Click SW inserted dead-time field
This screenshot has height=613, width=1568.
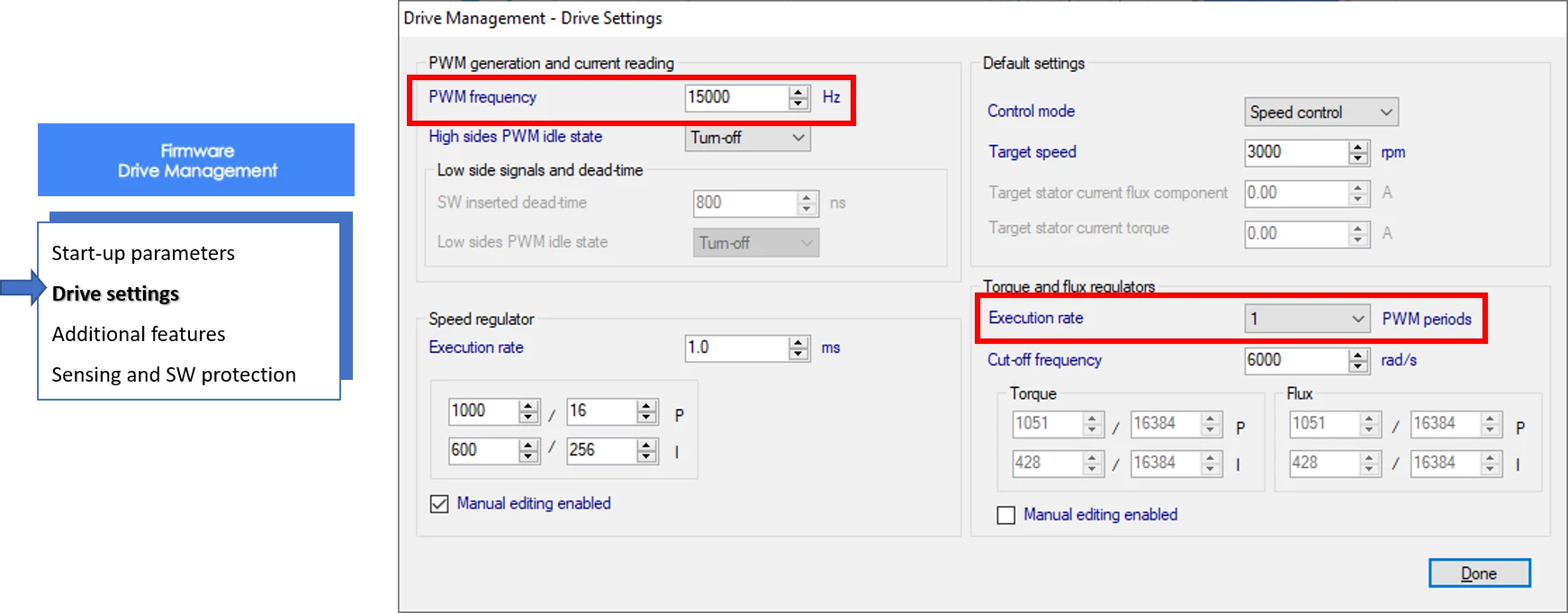pyautogui.click(x=744, y=203)
